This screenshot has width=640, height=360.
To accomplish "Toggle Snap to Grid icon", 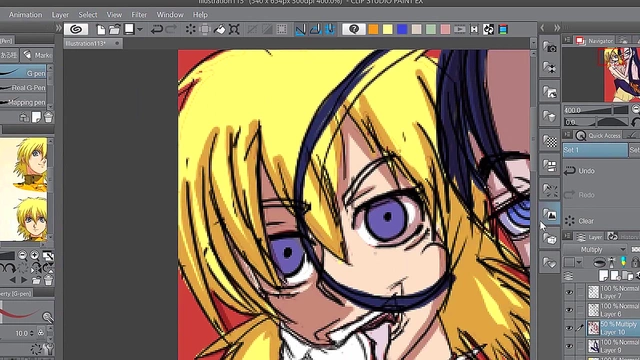I will [330, 29].
